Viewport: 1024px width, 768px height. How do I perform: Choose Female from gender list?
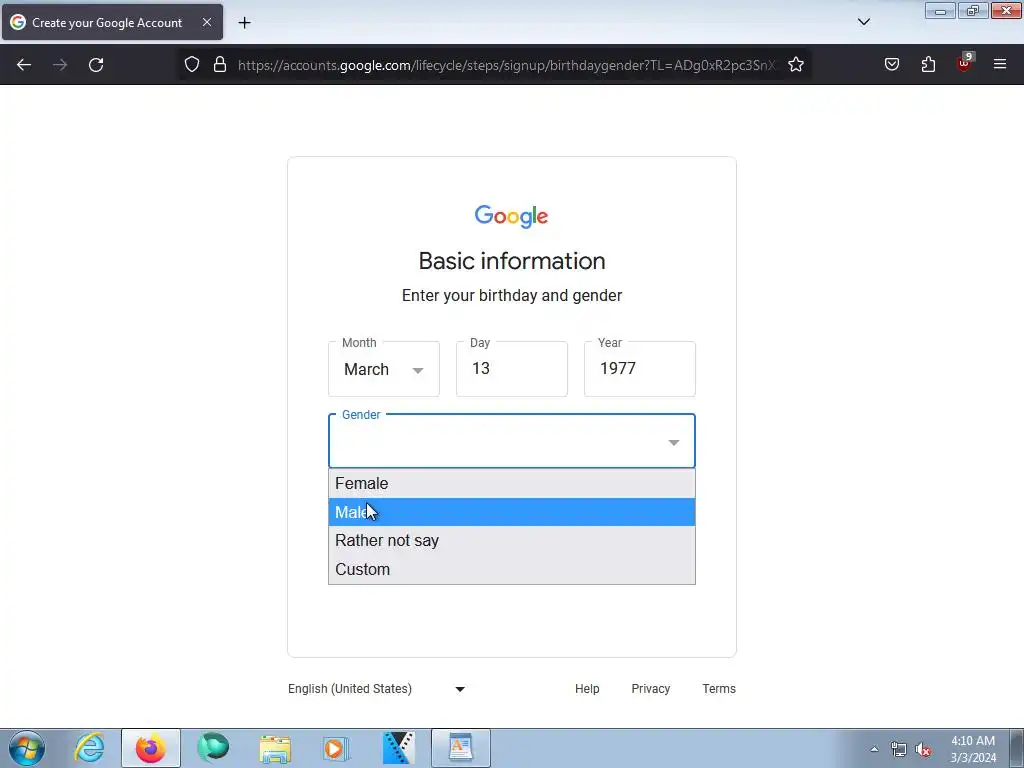click(x=512, y=484)
